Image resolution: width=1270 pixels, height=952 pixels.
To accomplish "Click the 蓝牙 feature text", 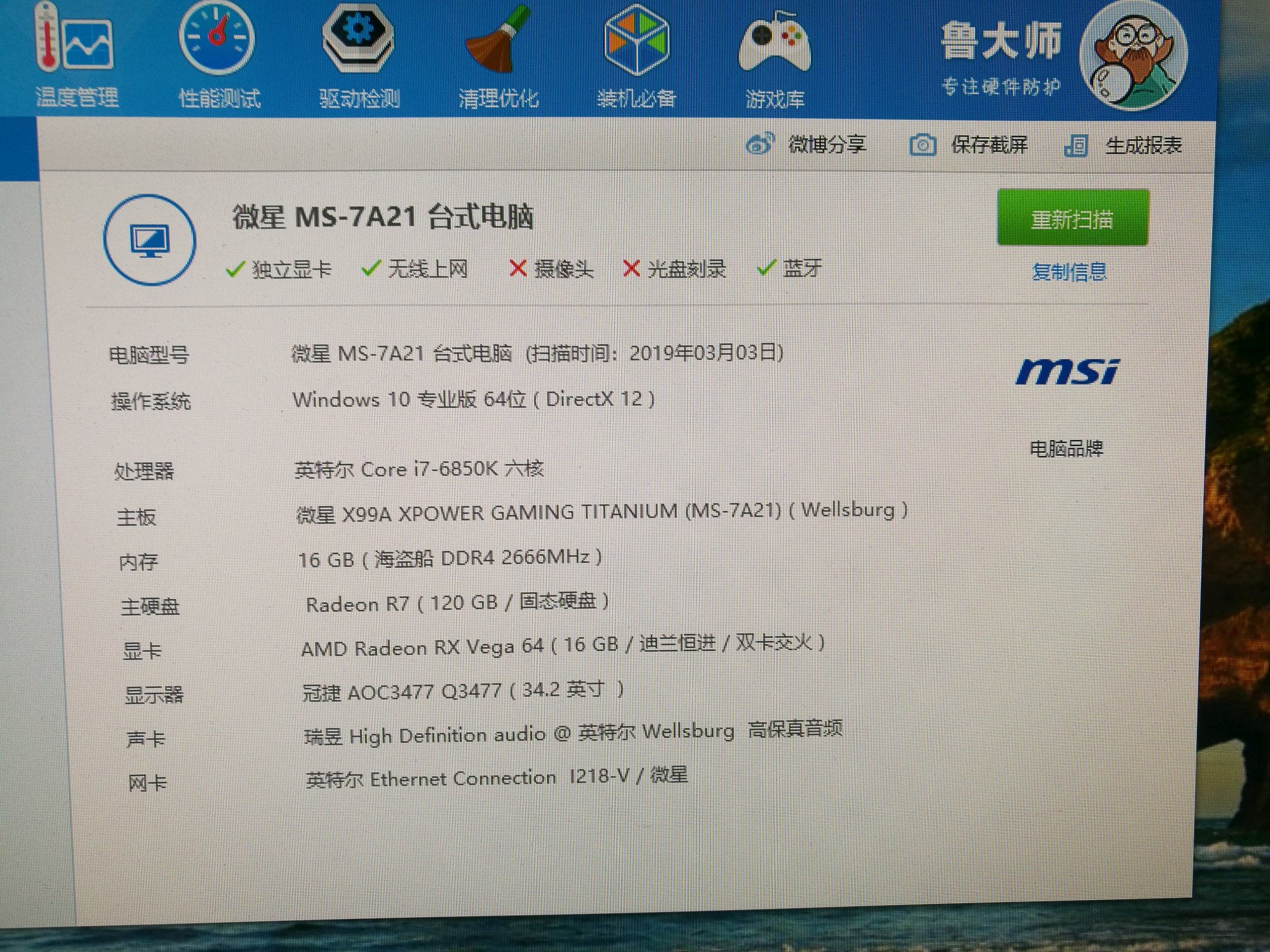I will pyautogui.click(x=802, y=268).
